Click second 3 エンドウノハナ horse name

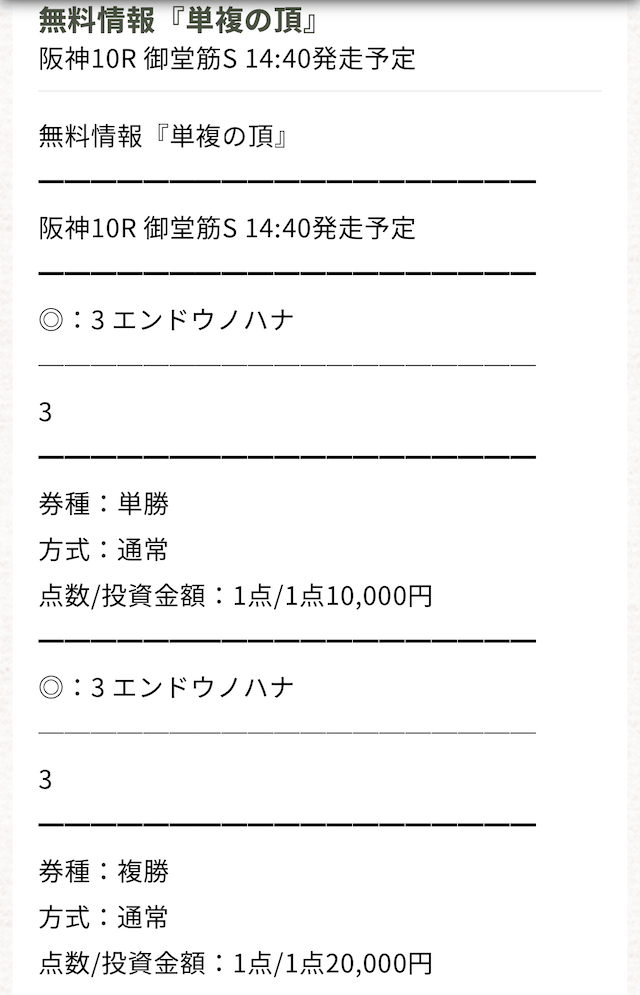[x=192, y=688]
